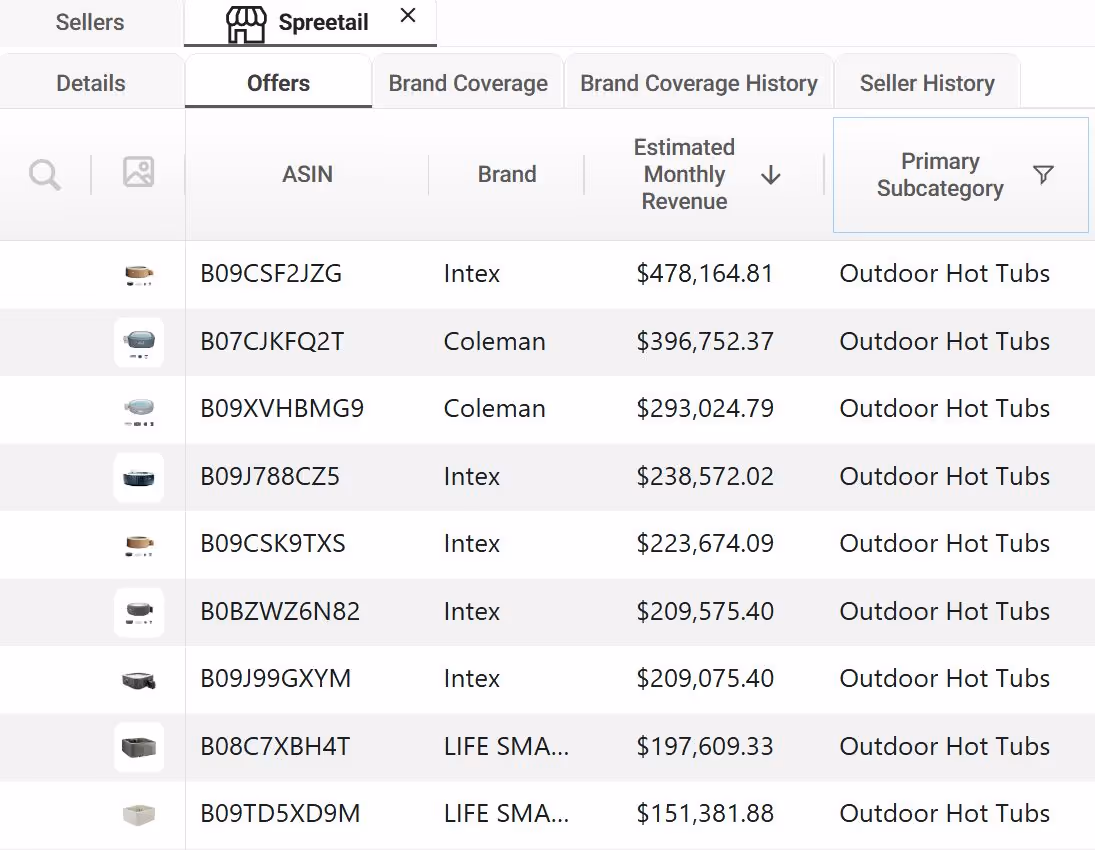Click Intex brand in B09J99GXYM row
Image resolution: width=1095 pixels, height=850 pixels.
coord(472,679)
